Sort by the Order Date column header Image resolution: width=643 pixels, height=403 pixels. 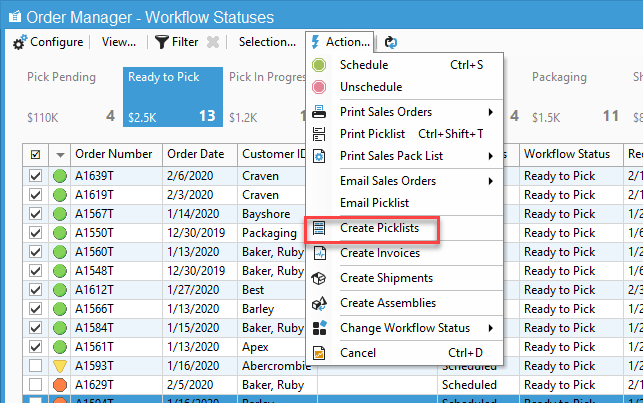pyautogui.click(x=200, y=155)
